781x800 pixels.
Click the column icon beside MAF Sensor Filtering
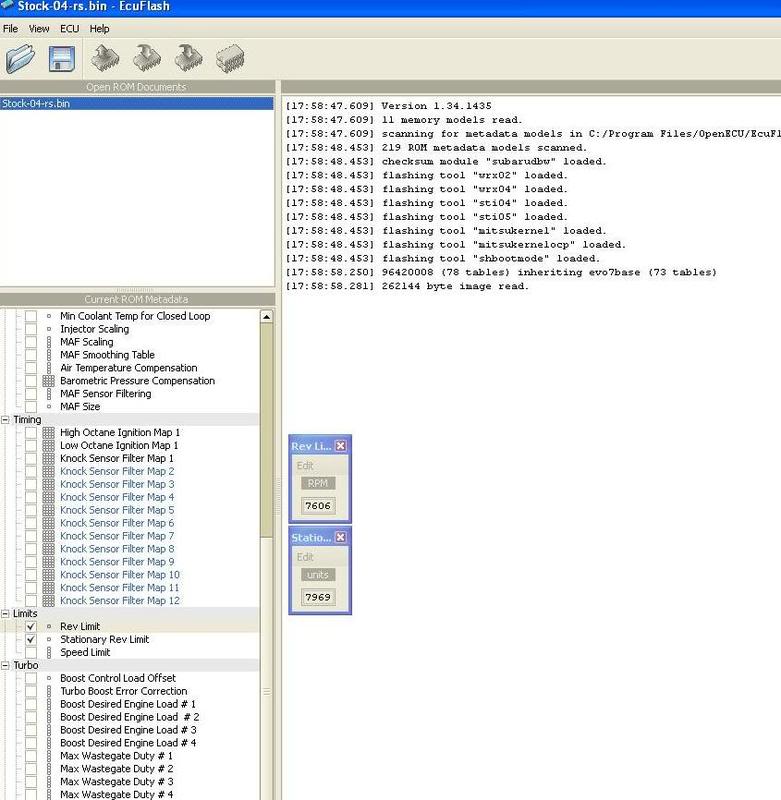49,393
